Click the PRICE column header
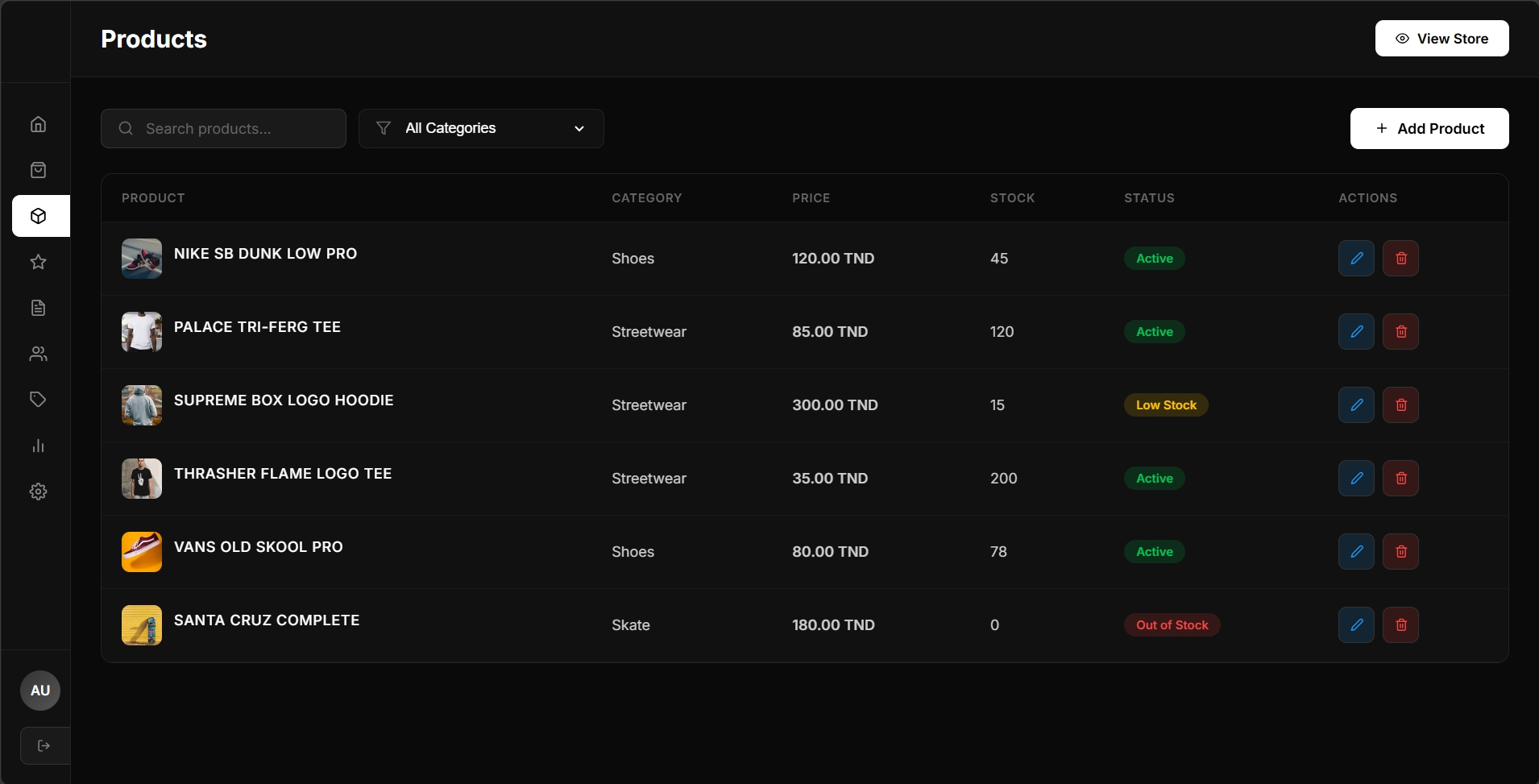 811,198
